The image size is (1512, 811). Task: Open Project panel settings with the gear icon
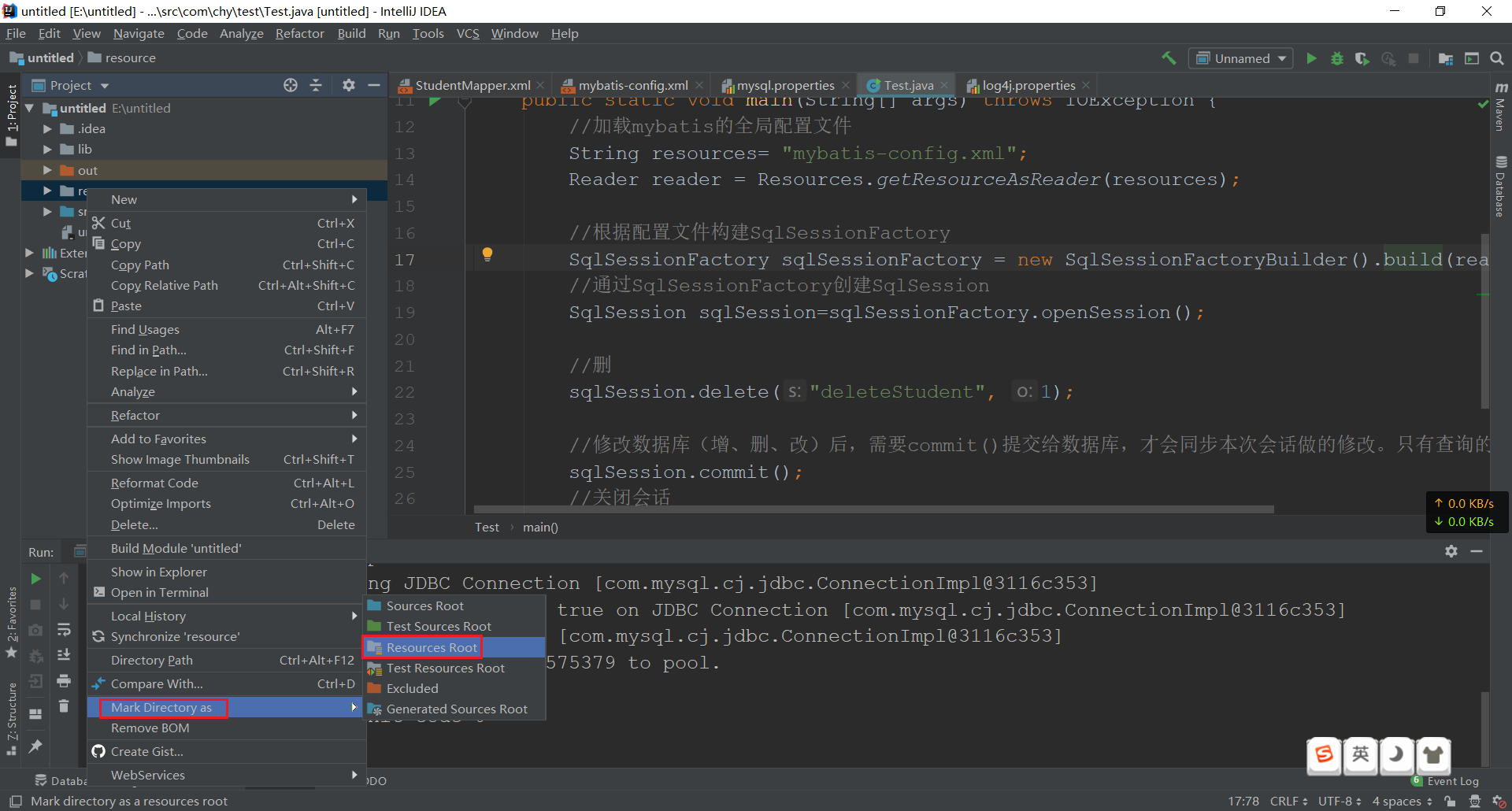pyautogui.click(x=349, y=85)
